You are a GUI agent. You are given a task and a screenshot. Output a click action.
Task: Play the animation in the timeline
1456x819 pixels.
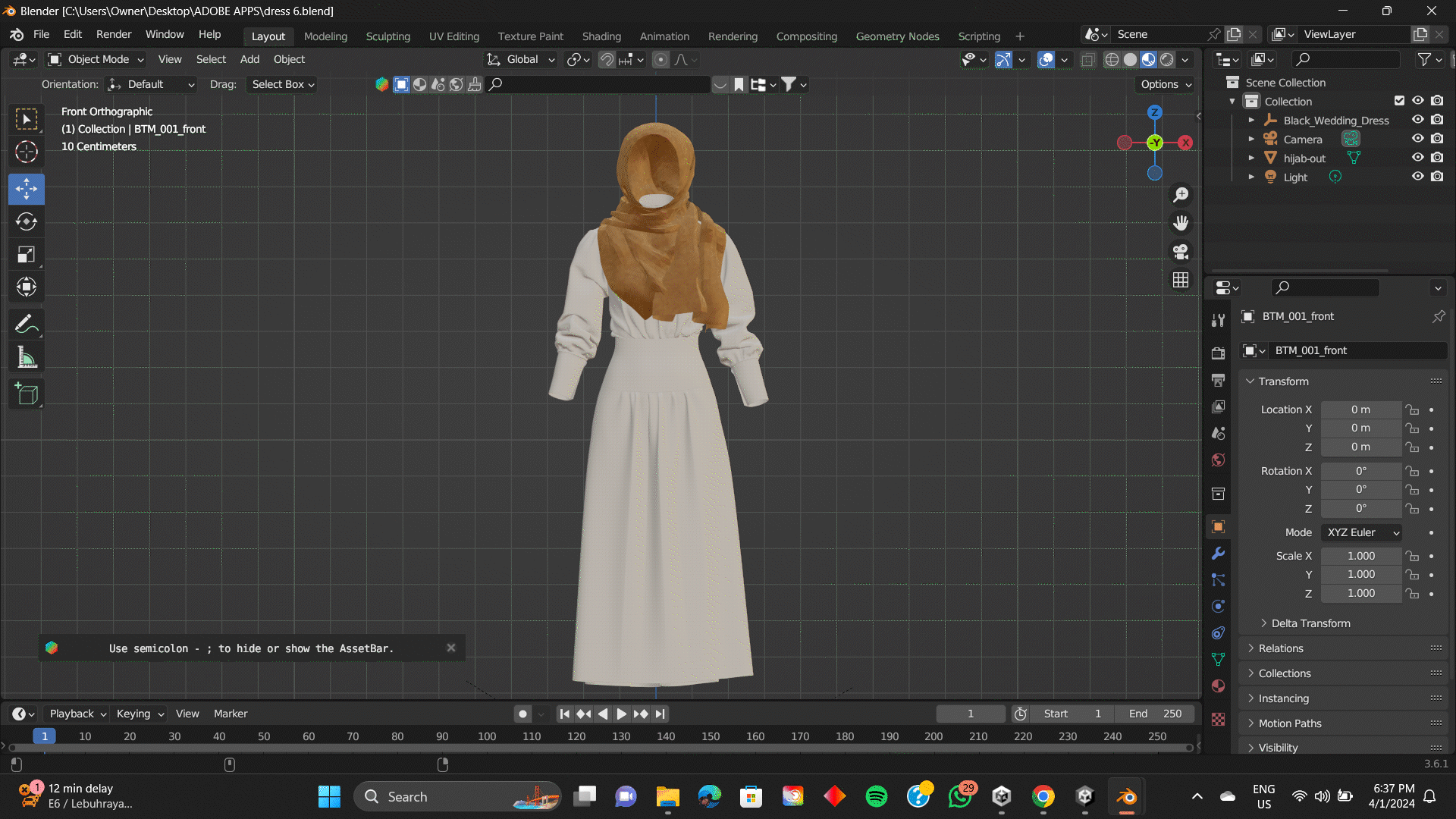point(621,714)
